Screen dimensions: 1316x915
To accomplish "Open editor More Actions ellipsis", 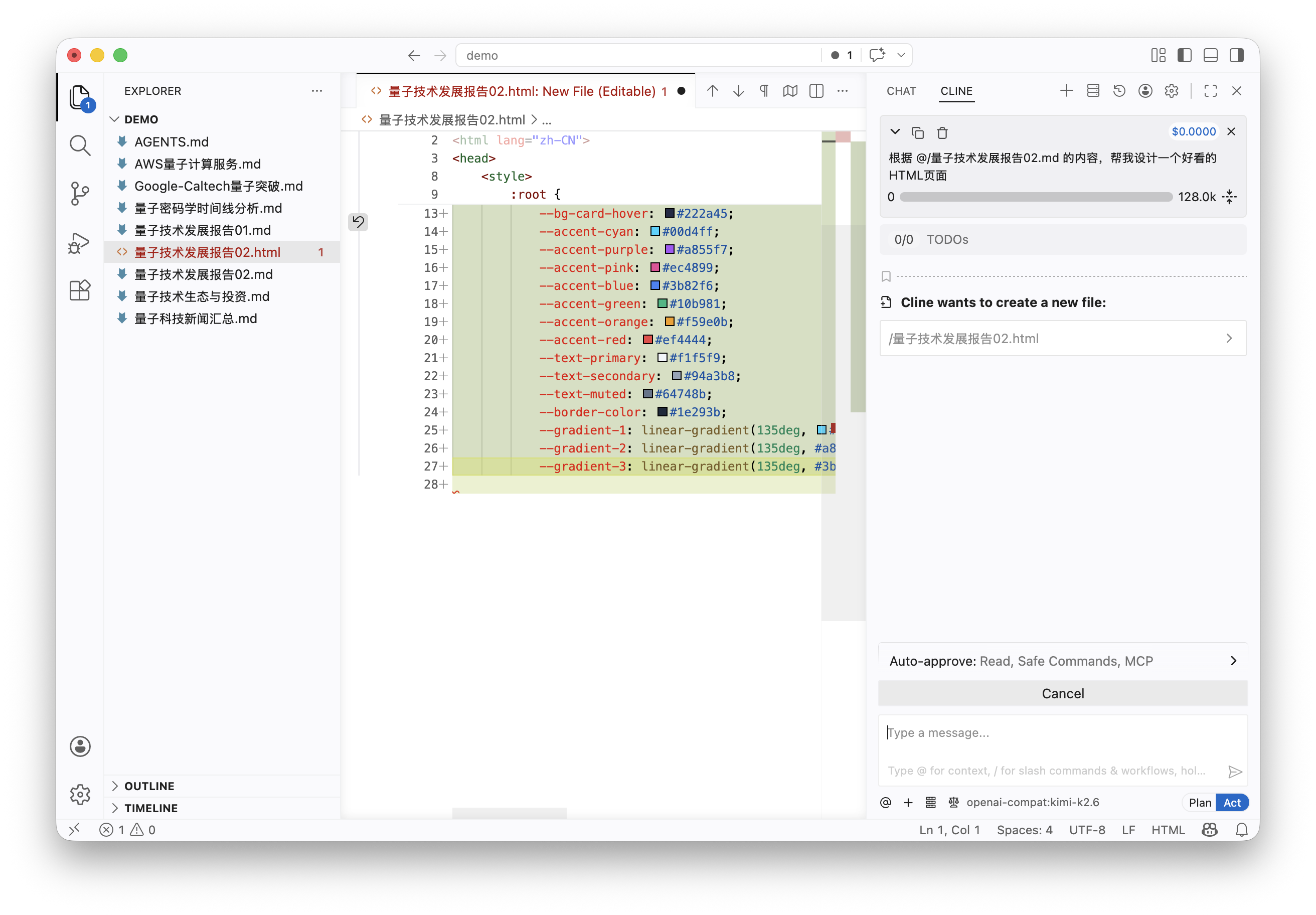I will (x=843, y=91).
